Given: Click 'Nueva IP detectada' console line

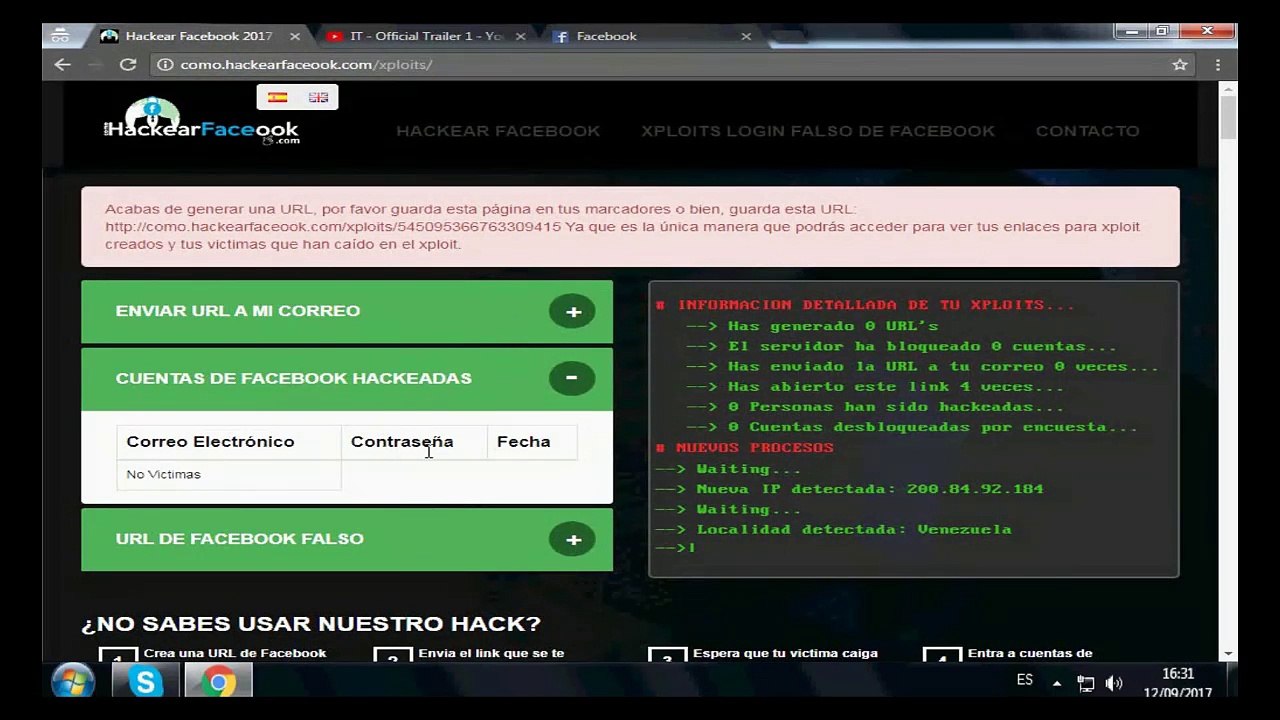Looking at the screenshot, I should tap(849, 489).
